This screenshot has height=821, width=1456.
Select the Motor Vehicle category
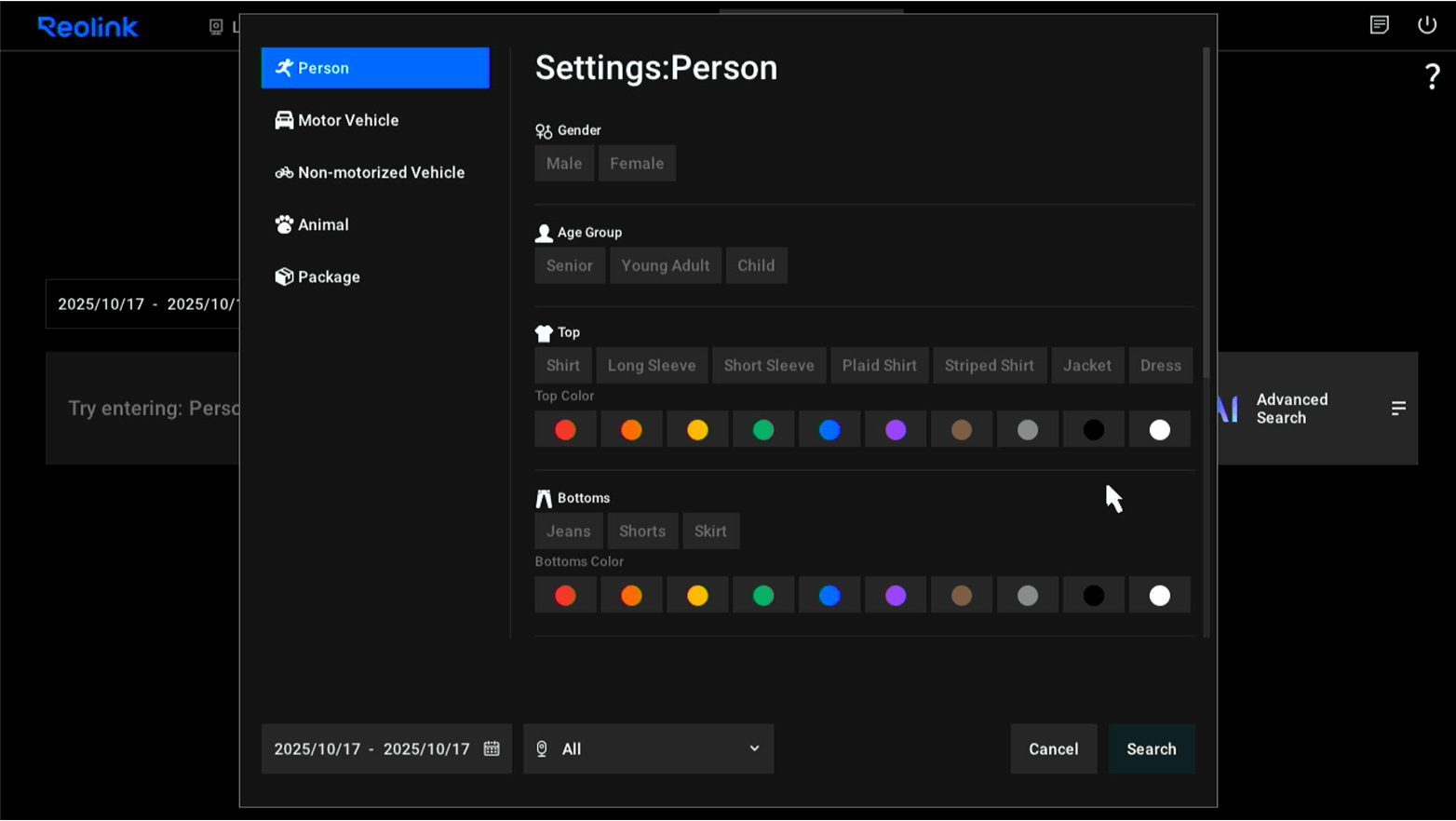click(347, 120)
